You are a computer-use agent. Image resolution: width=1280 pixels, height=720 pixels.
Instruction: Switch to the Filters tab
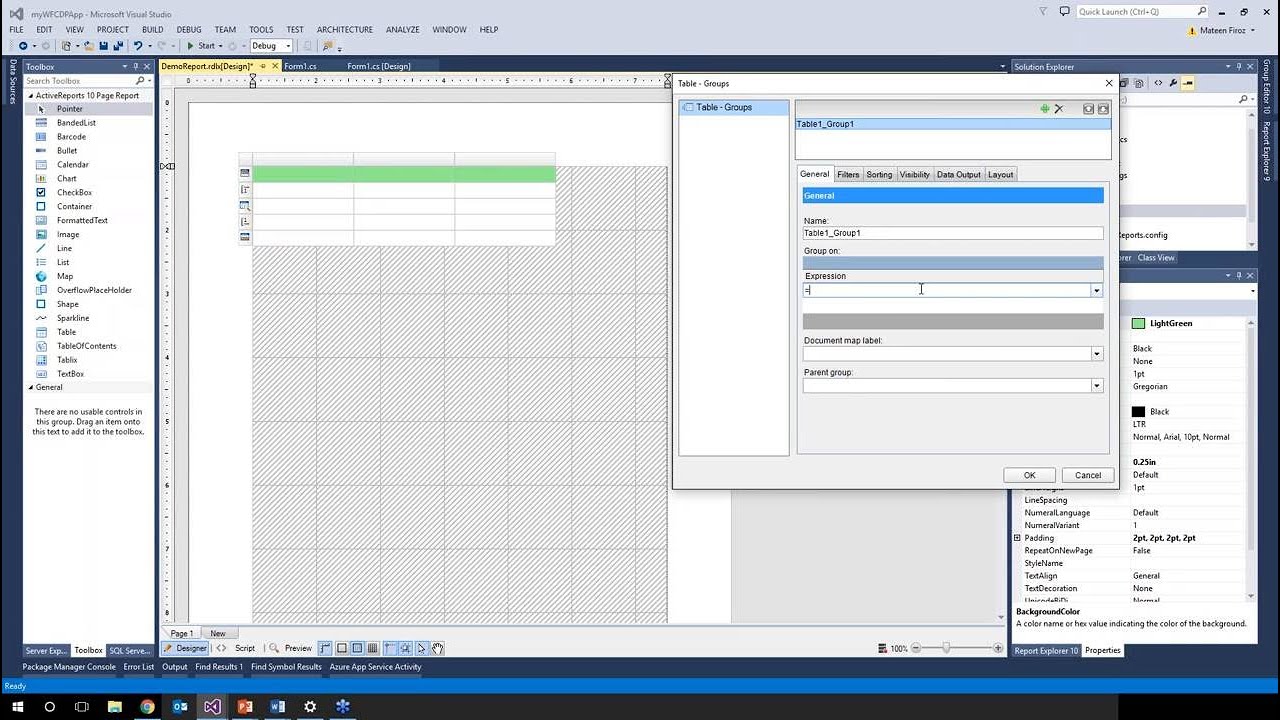pos(848,175)
